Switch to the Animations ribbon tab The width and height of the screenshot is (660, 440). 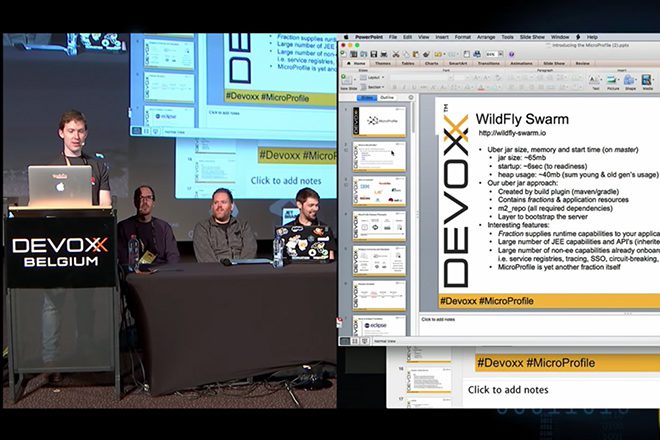pos(521,63)
